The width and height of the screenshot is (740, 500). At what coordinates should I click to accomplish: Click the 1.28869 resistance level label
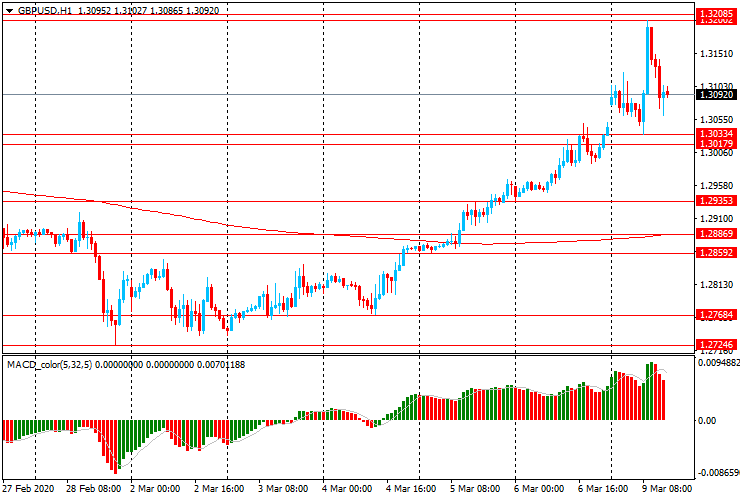click(717, 234)
